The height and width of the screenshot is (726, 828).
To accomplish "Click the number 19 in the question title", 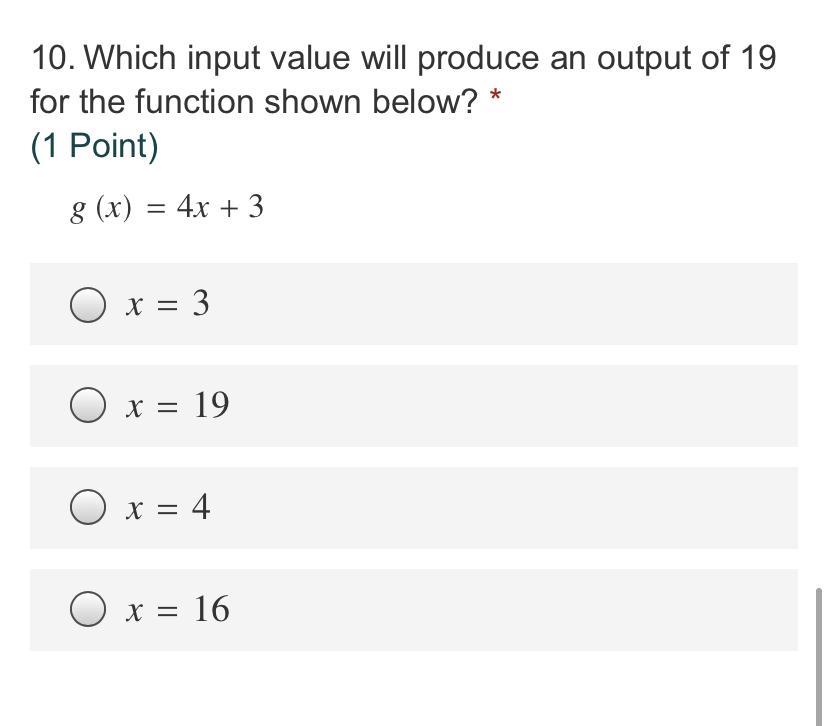I will pos(757,59).
